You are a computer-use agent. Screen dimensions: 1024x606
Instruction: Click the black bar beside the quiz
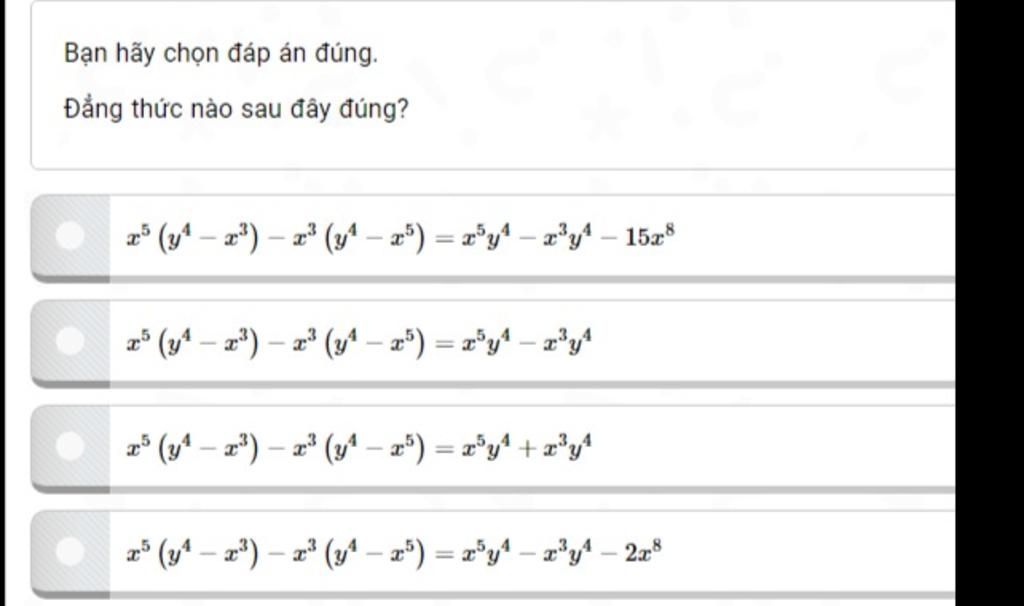point(989,303)
